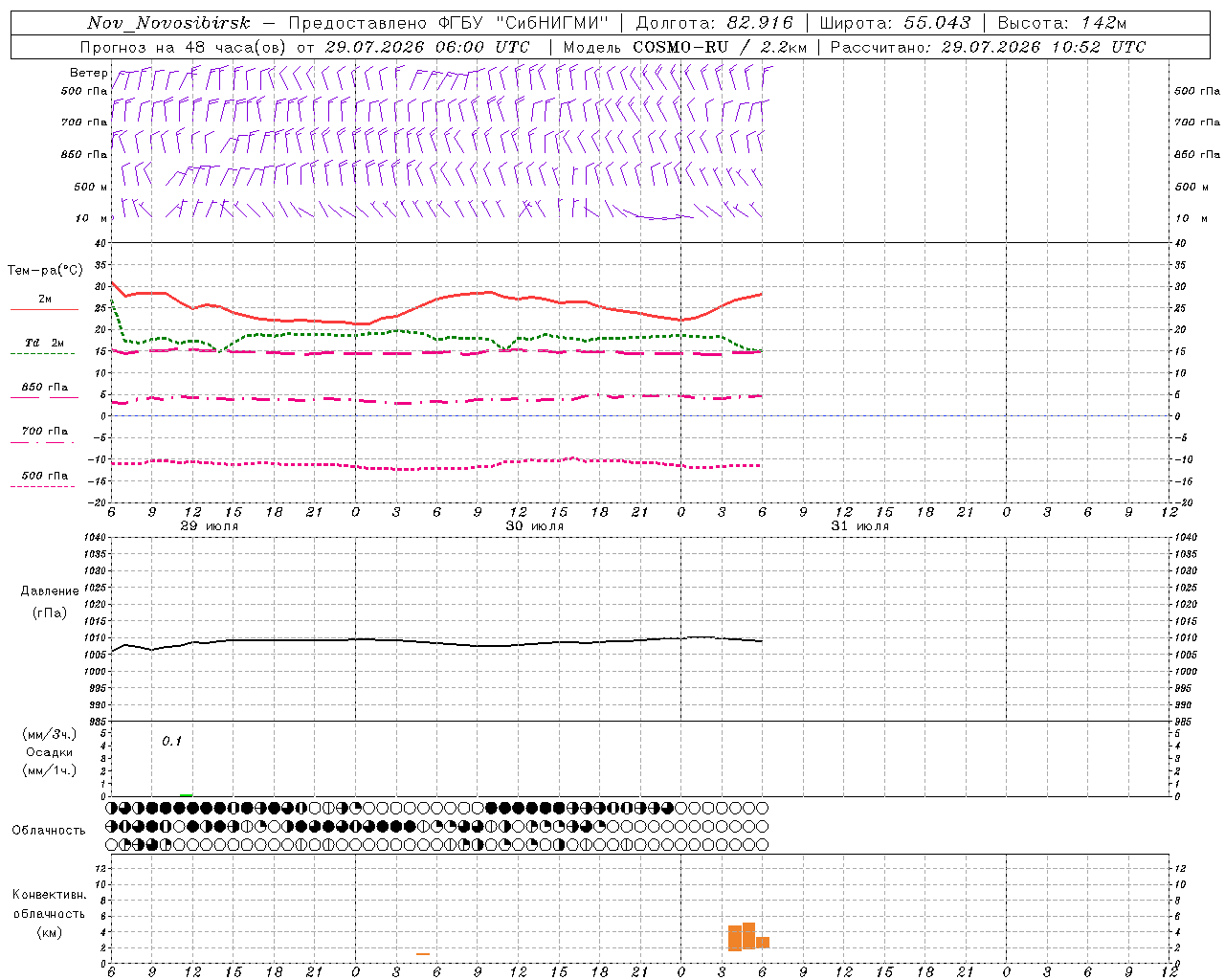Select the 31 июля date label
This screenshot has height=980, width=1225.
(x=860, y=526)
